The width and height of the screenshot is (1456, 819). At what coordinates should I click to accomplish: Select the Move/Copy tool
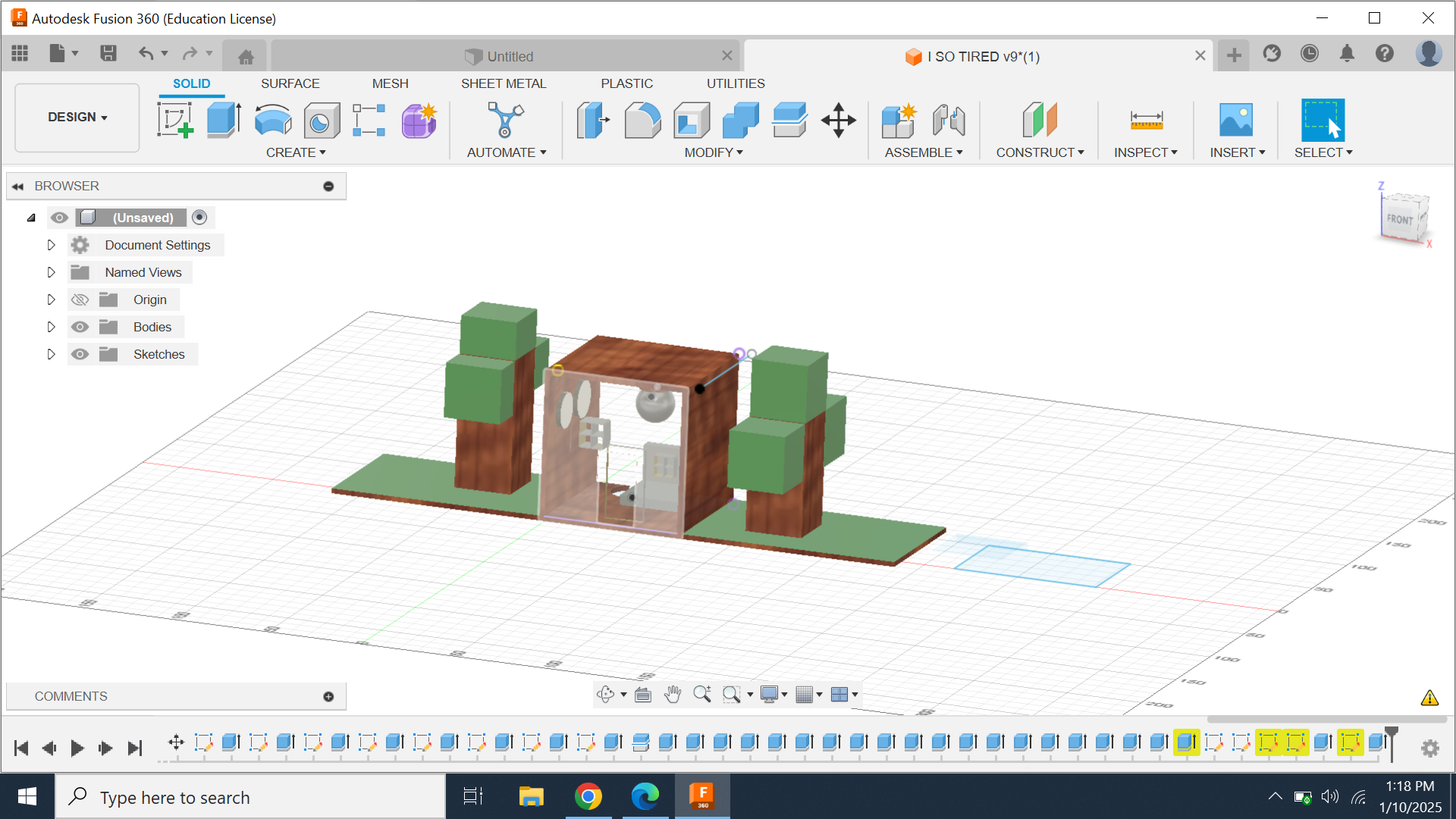point(839,120)
